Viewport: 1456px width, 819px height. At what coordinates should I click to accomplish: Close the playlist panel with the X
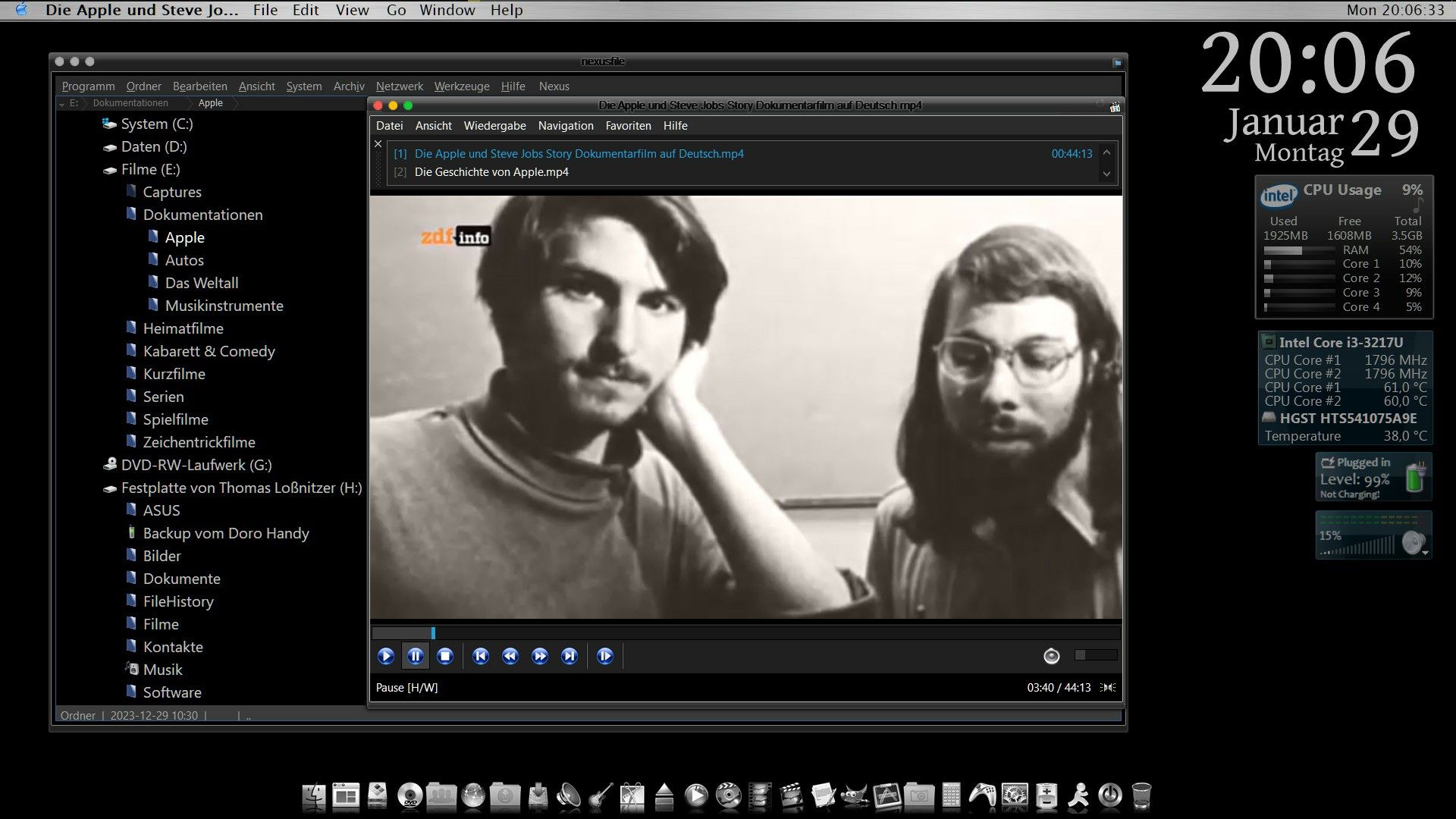pos(378,144)
